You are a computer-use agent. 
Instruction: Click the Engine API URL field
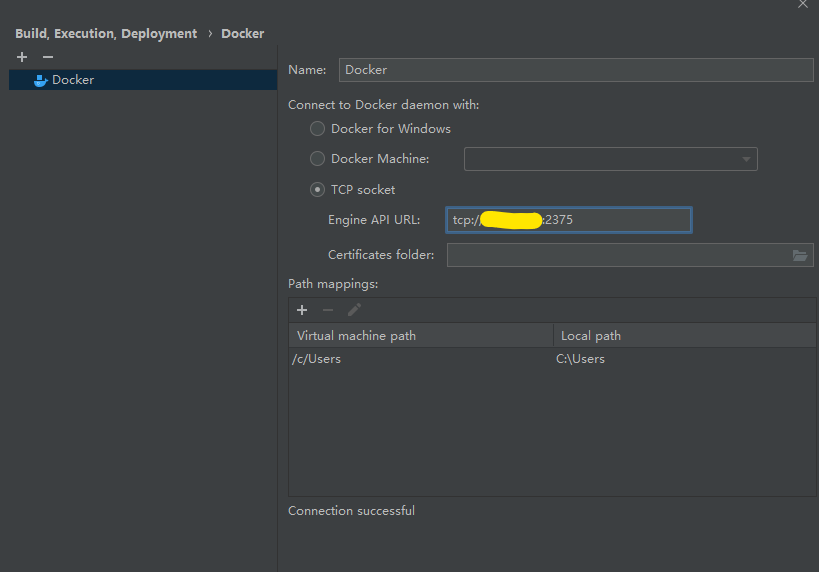[569, 220]
